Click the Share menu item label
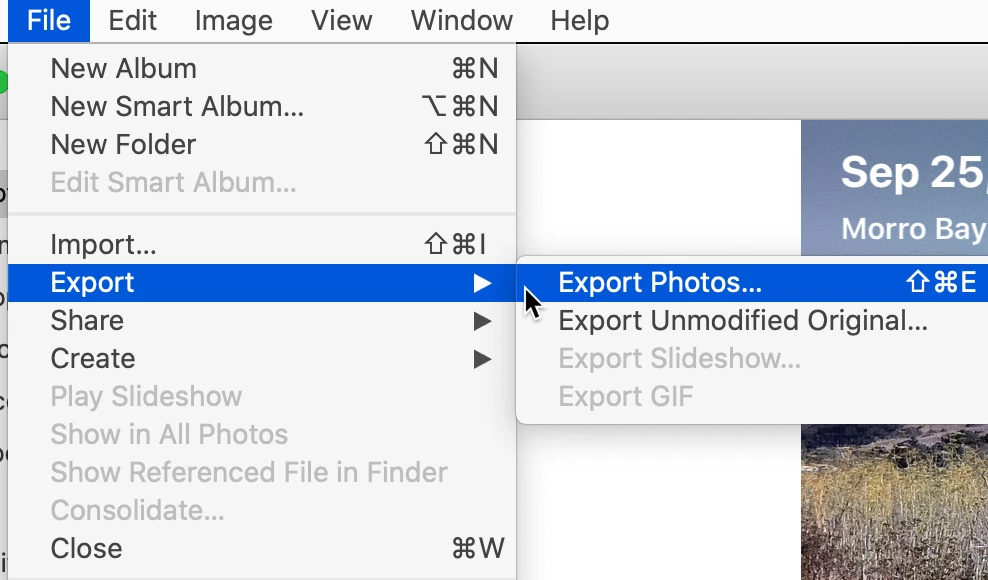The height and width of the screenshot is (580, 988). coord(87,321)
